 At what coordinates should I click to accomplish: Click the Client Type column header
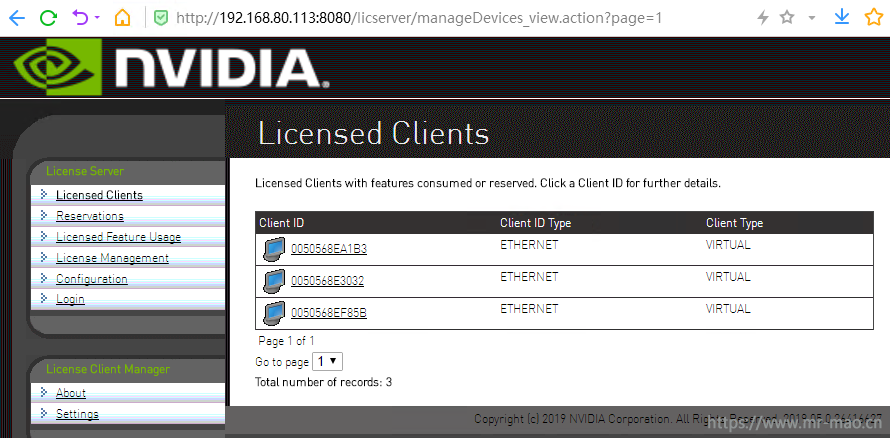tap(734, 223)
